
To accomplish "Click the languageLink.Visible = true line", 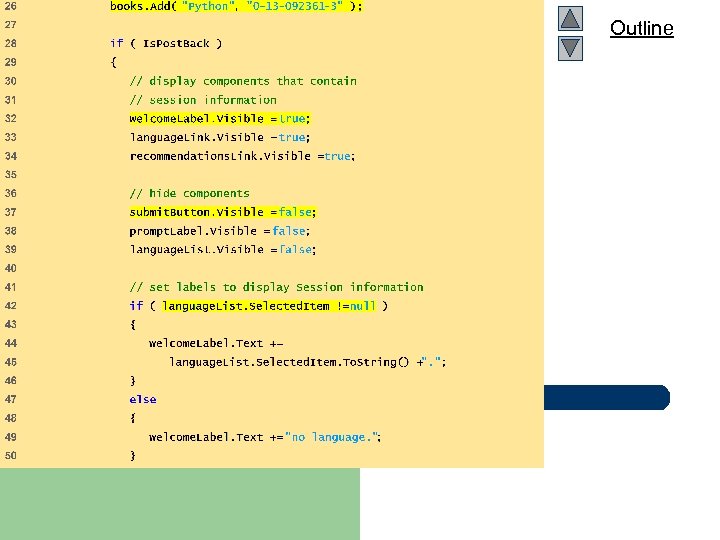I will point(220,137).
